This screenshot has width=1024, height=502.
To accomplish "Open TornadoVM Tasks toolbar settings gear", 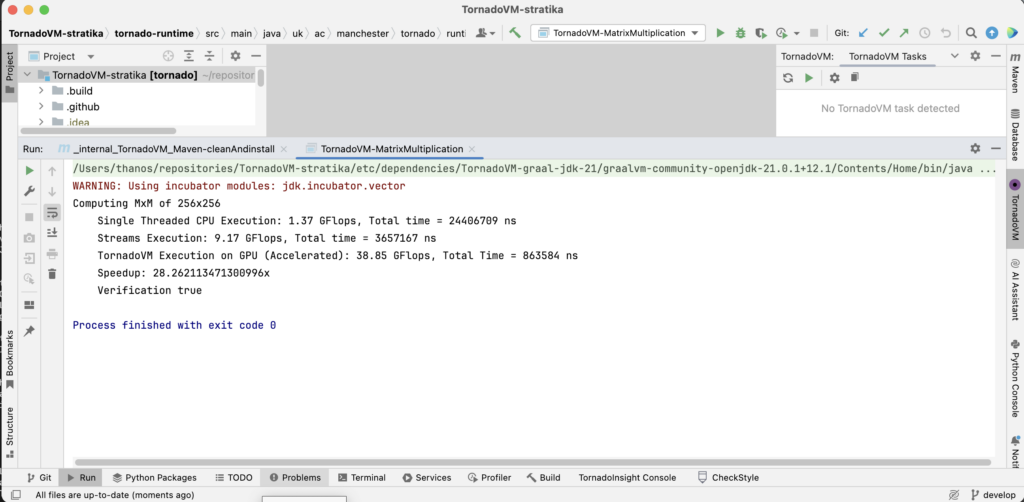I will 834,78.
